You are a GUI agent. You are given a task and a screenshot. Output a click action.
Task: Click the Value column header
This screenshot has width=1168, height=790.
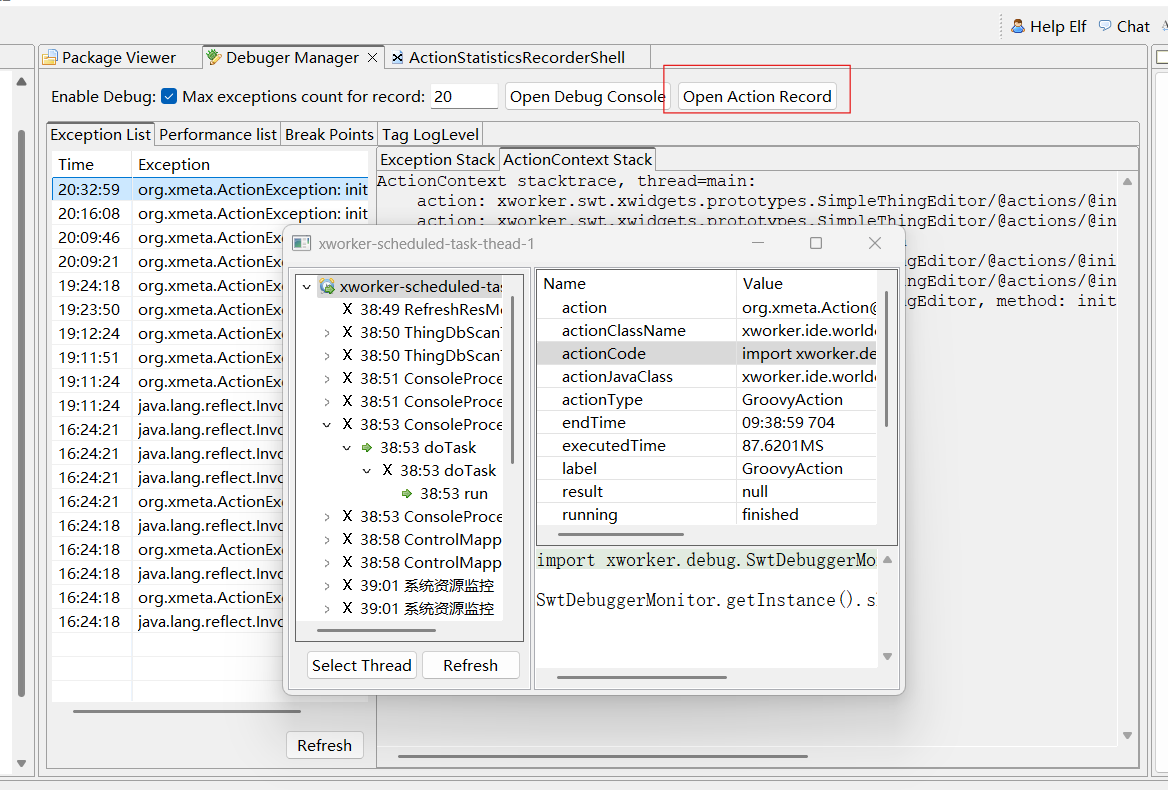[807, 284]
